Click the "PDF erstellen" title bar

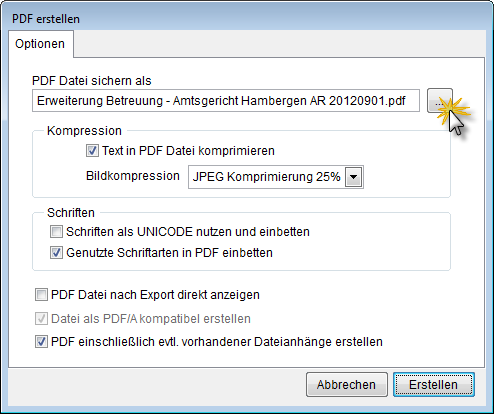tap(247, 19)
